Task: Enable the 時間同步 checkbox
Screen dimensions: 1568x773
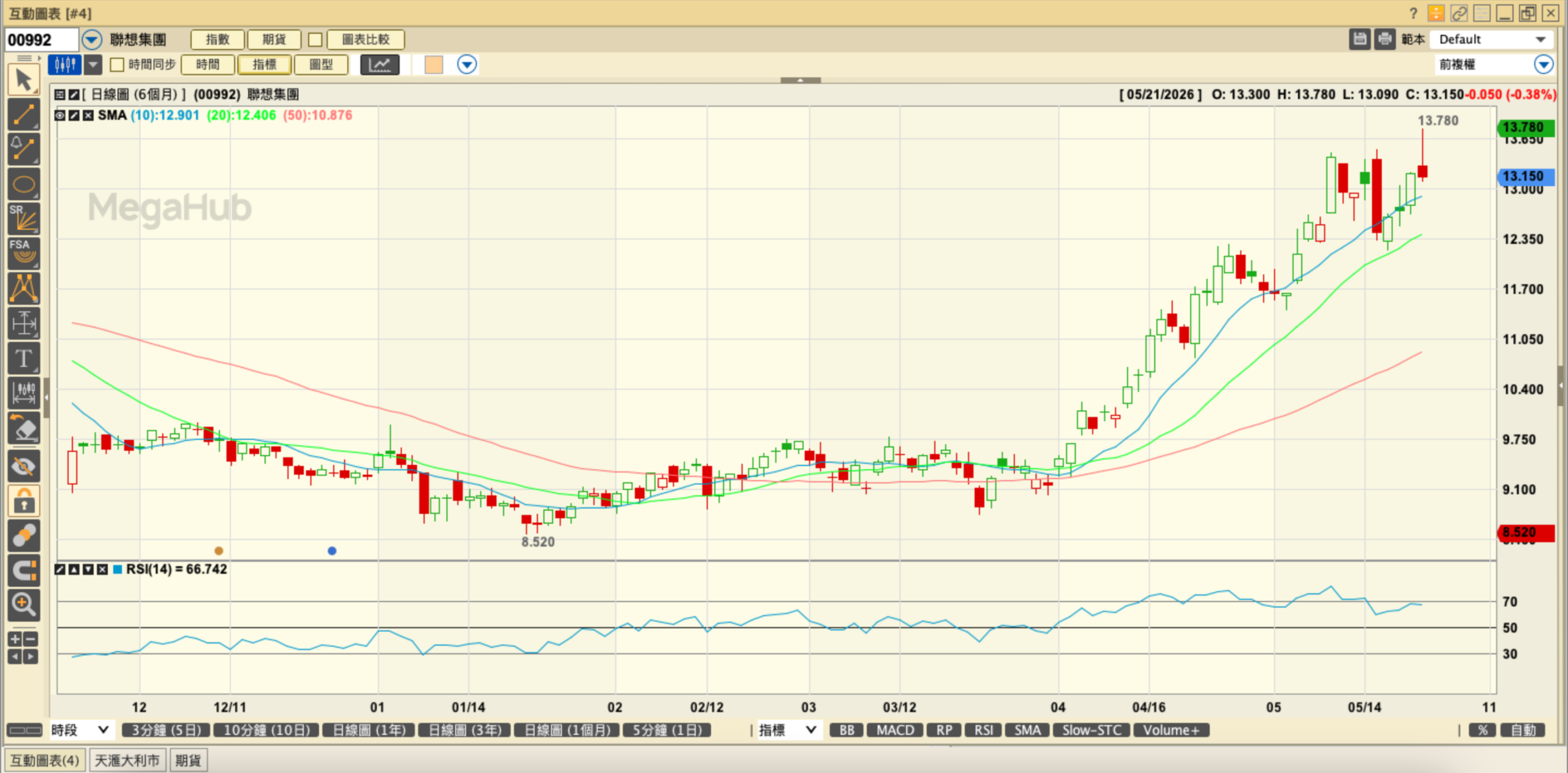Action: coord(117,64)
